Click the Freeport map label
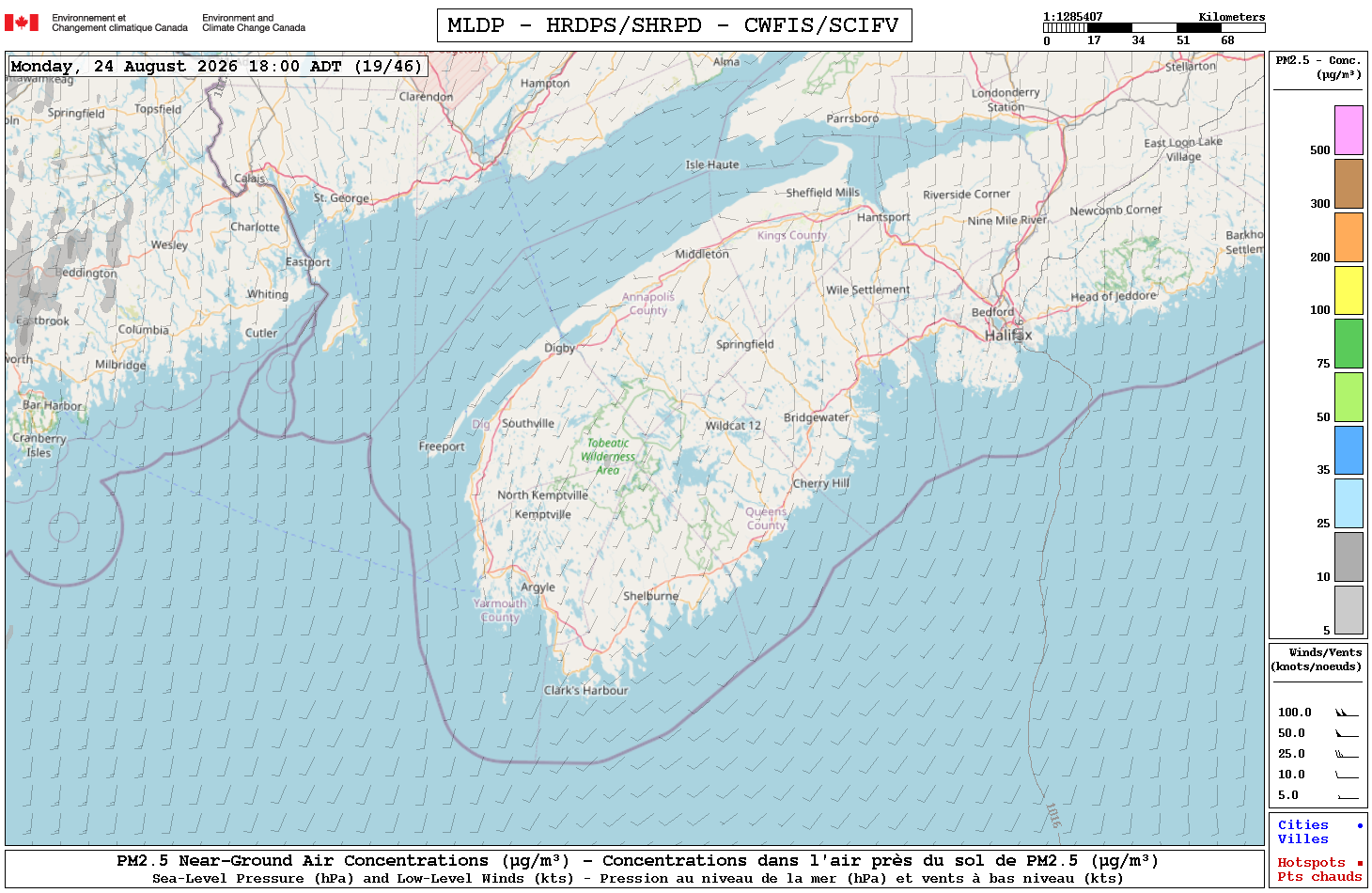 point(442,446)
